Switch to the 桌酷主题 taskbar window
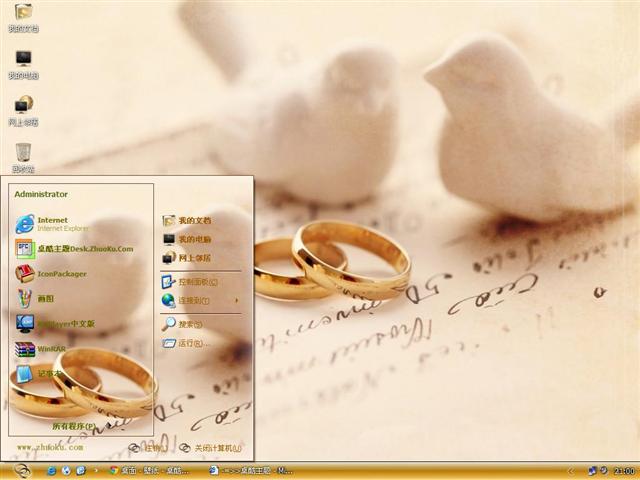Screen dimensions: 640x480 (x=251, y=471)
